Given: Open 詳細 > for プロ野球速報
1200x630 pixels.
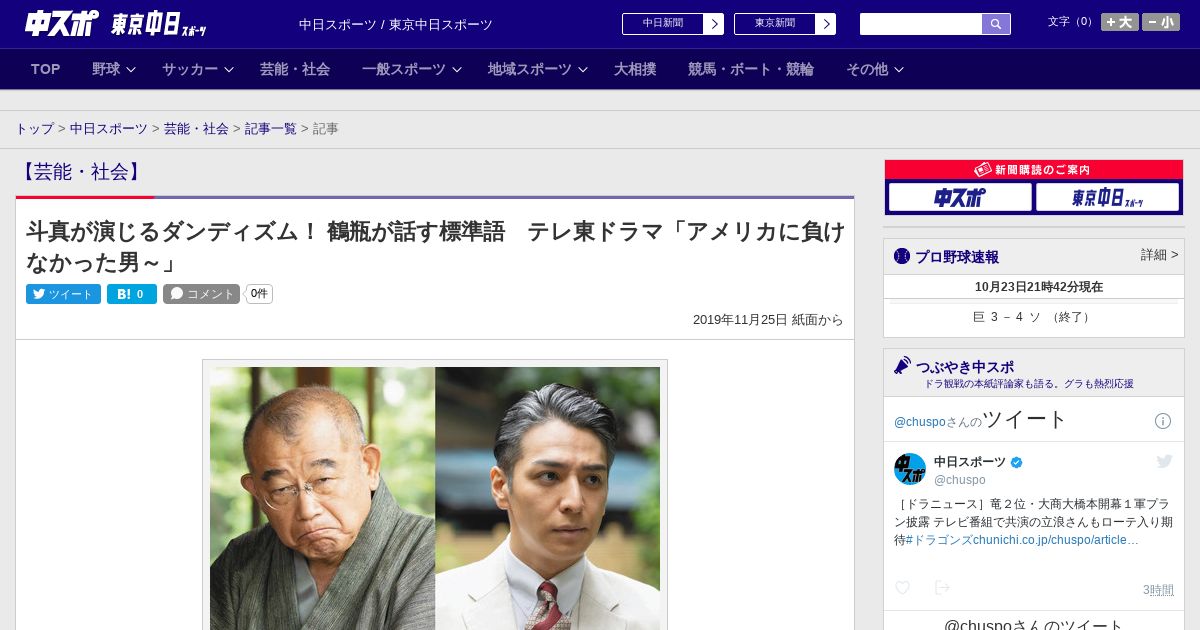Looking at the screenshot, I should coord(1160,255).
